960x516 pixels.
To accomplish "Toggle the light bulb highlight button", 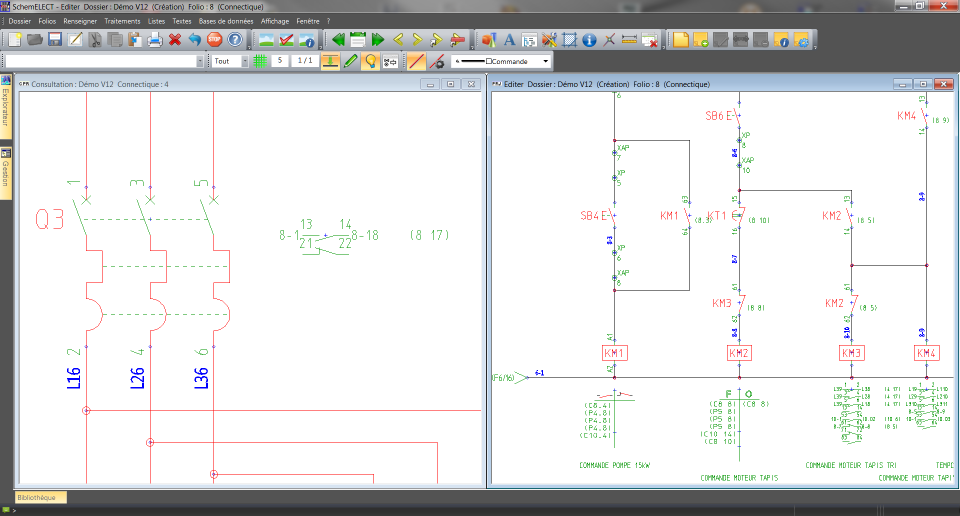I will pyautogui.click(x=370, y=61).
